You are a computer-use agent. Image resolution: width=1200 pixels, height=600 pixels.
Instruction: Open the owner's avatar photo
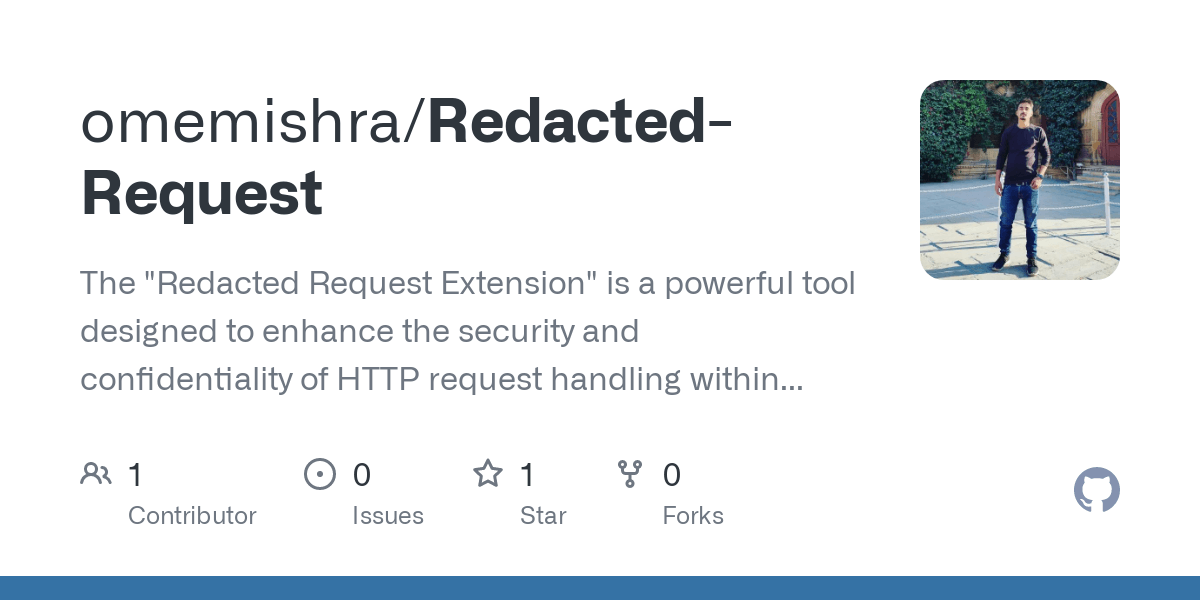click(1020, 180)
